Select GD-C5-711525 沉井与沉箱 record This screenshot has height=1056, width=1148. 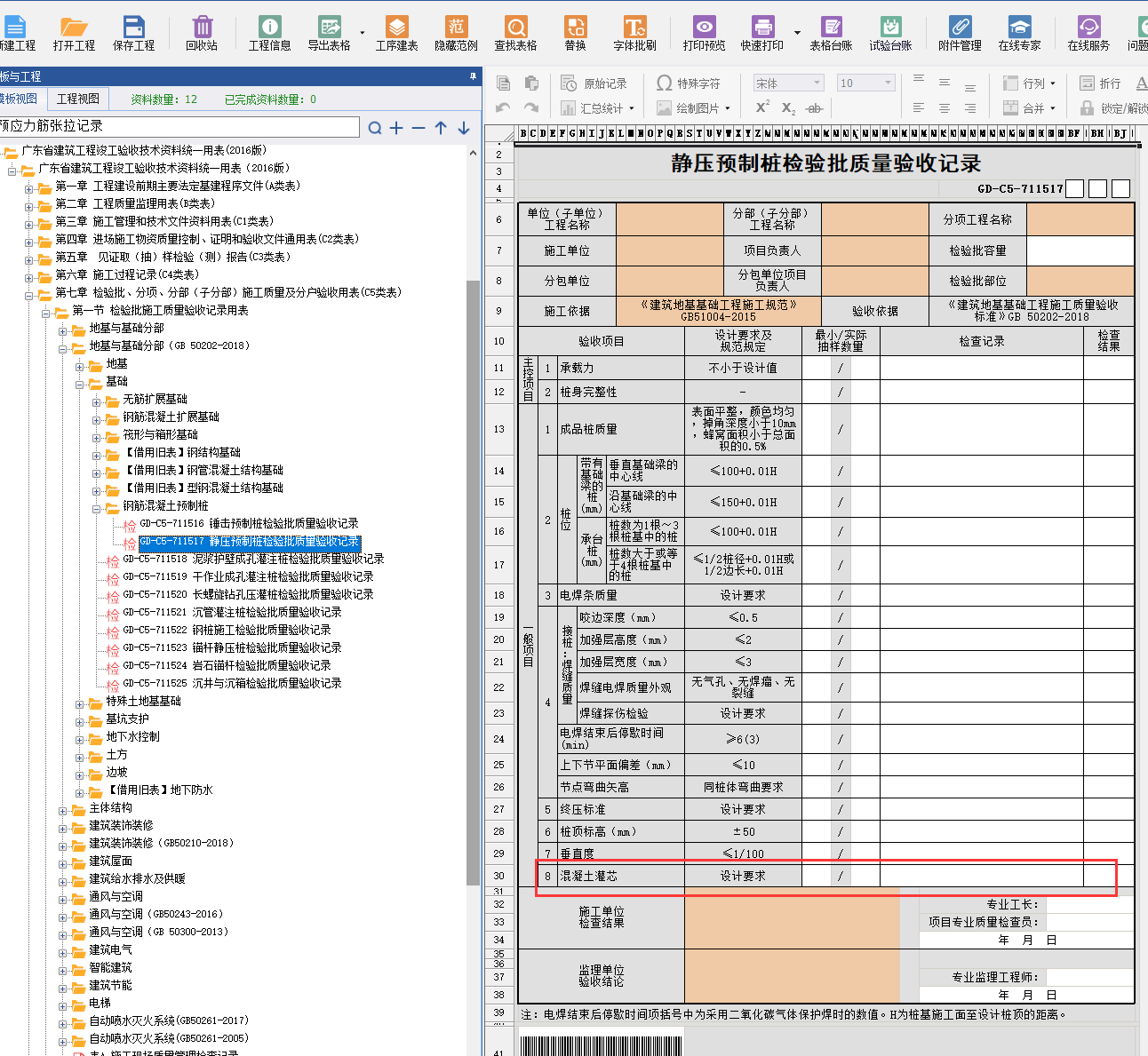tap(232, 684)
